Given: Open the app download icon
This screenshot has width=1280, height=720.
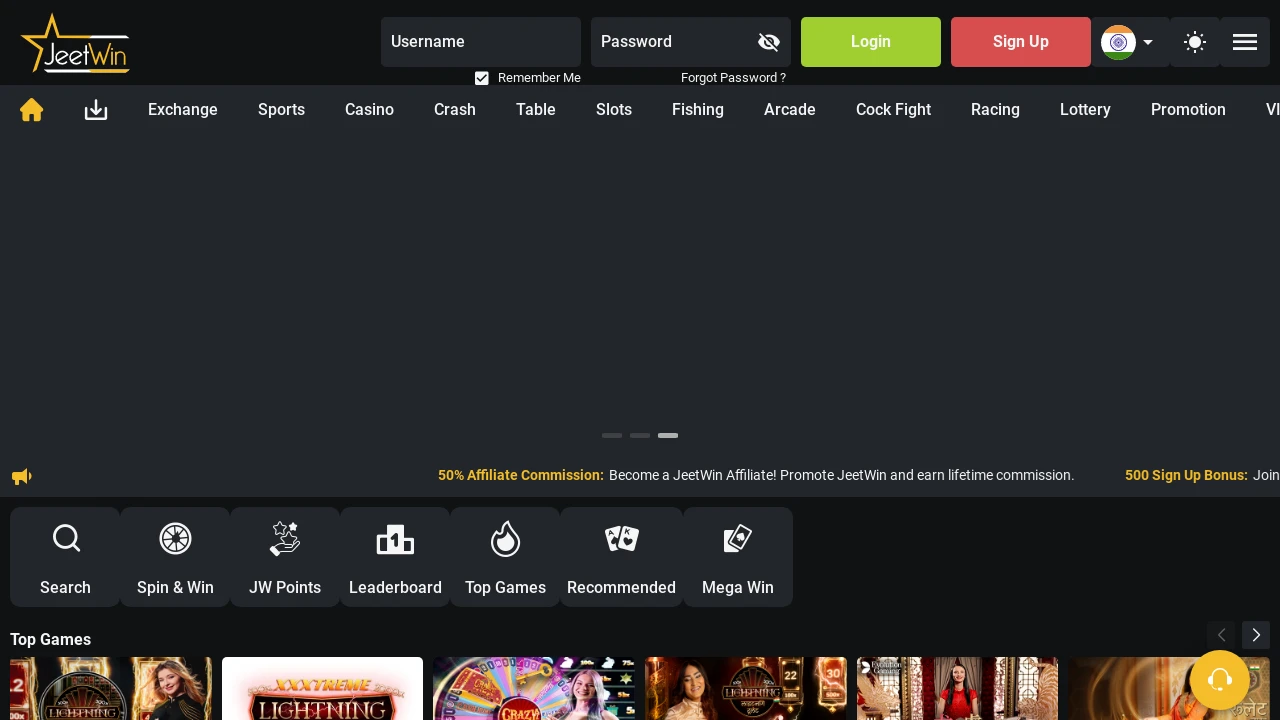Looking at the screenshot, I should 96,110.
